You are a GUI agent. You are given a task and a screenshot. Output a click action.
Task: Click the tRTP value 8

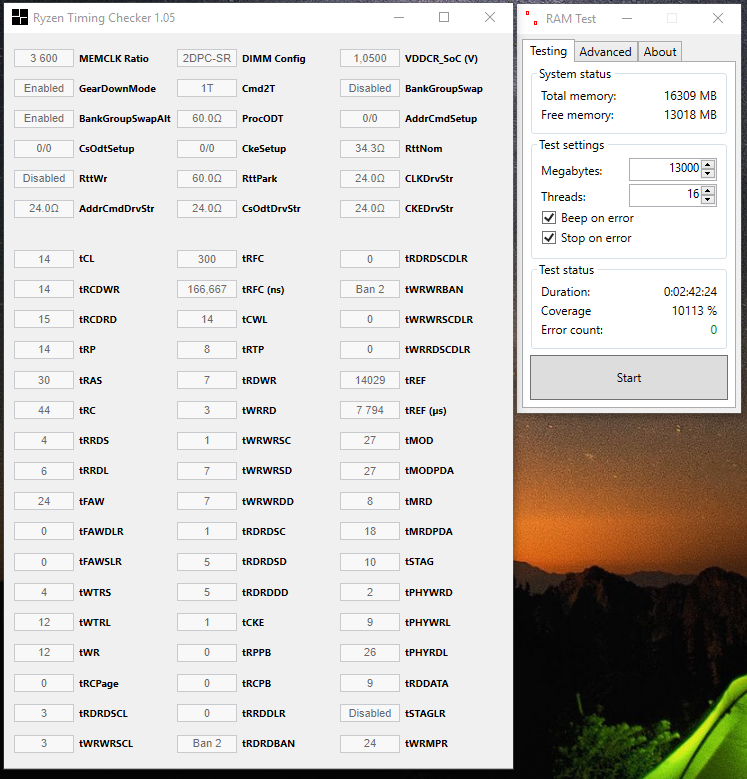click(x=207, y=349)
